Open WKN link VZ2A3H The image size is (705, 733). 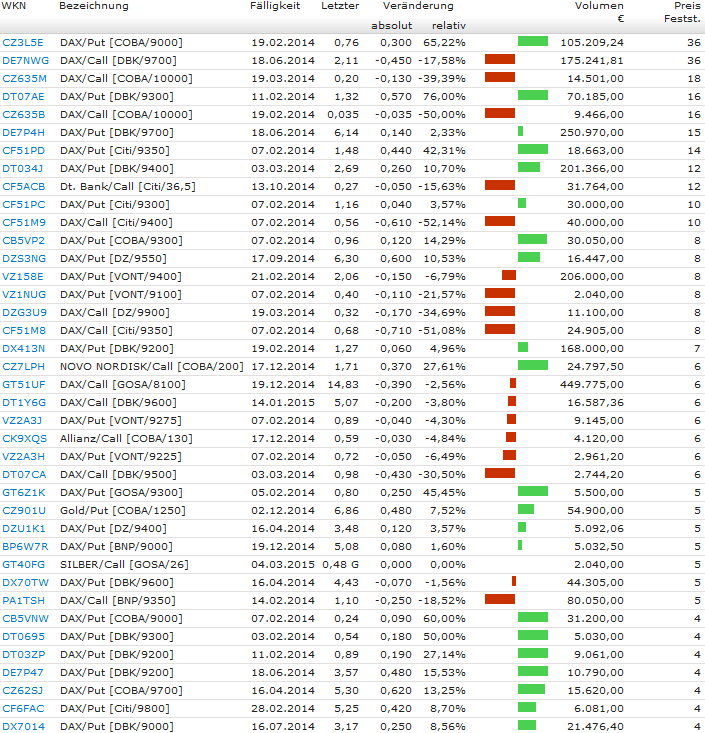pos(24,457)
